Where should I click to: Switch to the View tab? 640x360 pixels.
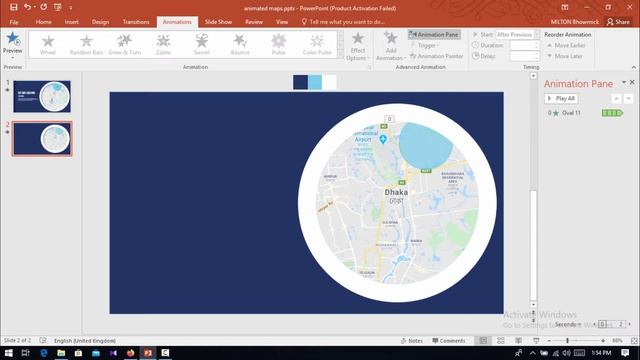(282, 22)
